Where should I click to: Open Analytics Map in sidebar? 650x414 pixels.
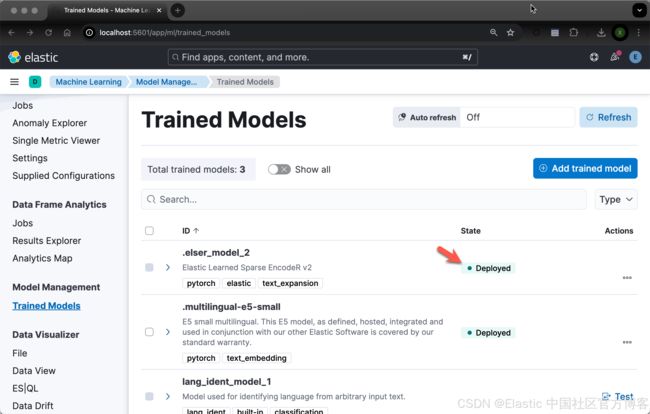pos(42,258)
